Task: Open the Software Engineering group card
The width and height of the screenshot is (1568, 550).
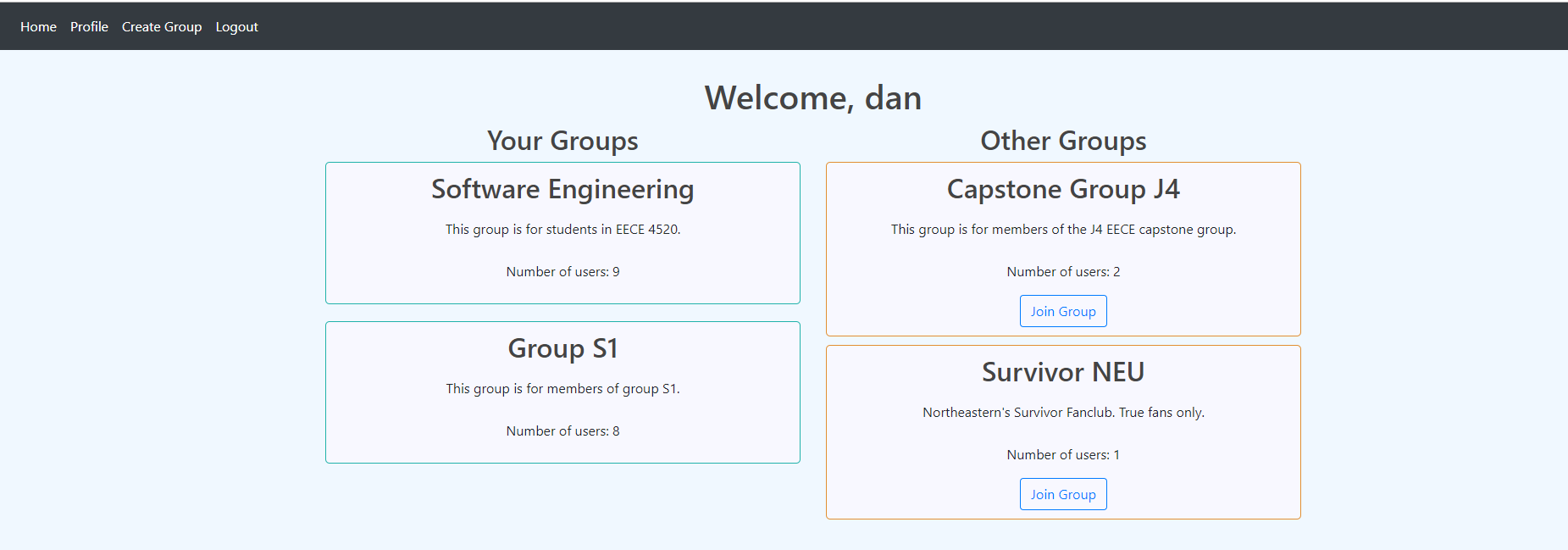Action: pyautogui.click(x=562, y=233)
